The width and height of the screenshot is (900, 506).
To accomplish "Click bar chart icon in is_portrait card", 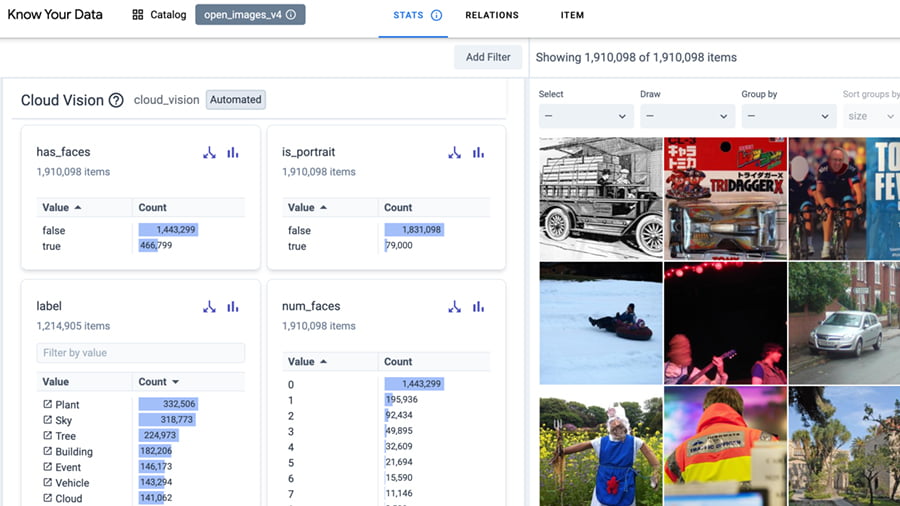I will (x=478, y=153).
